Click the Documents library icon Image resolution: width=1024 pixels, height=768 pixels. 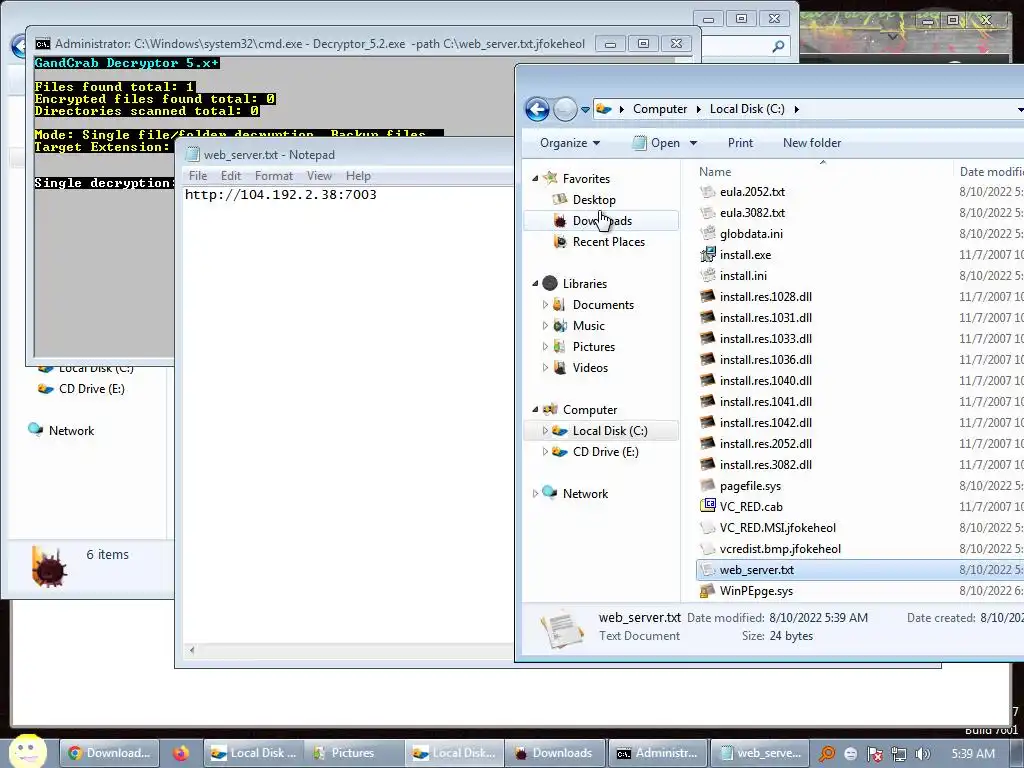[559, 304]
